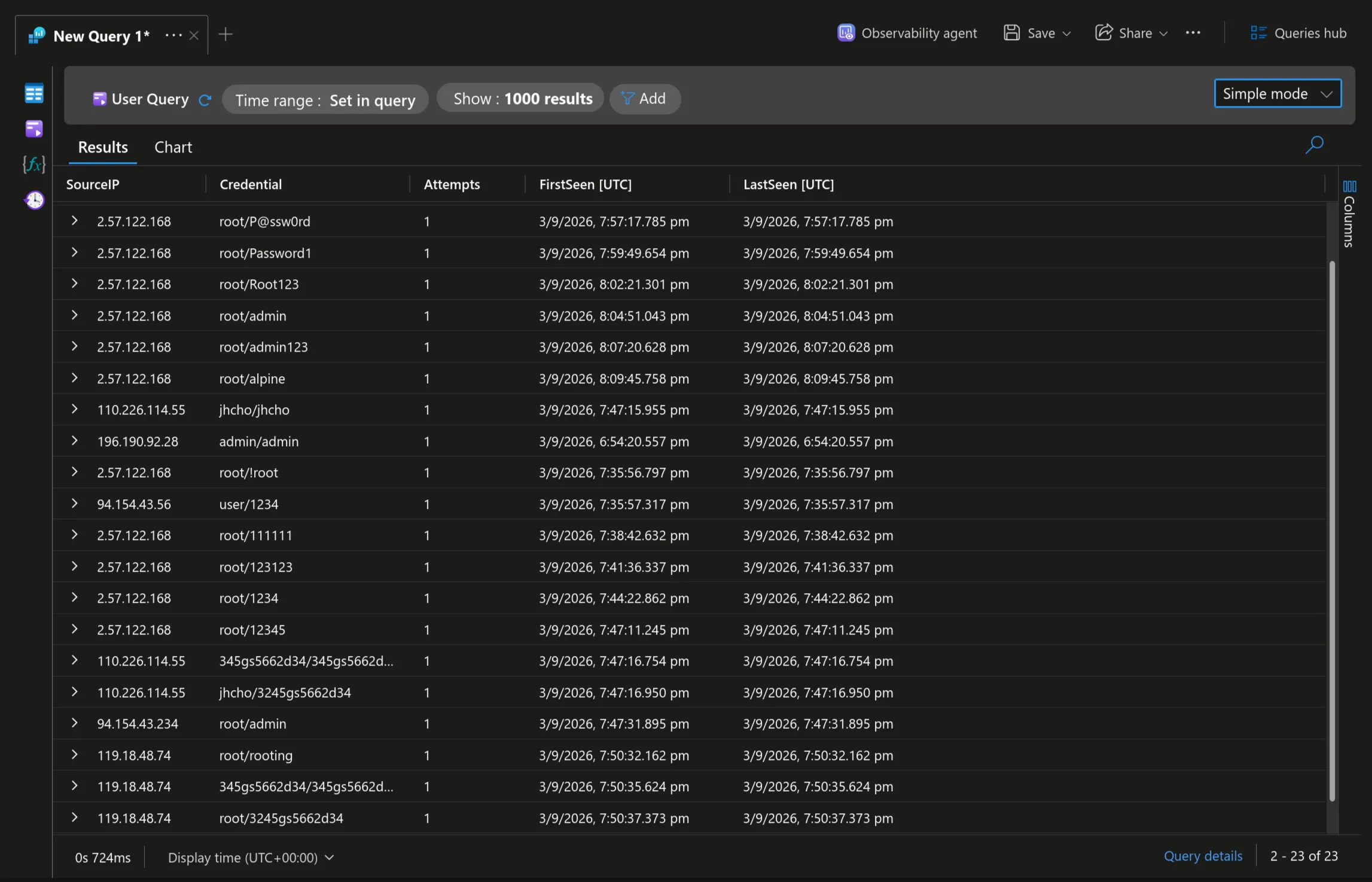Open Query details link
Image resolution: width=1372 pixels, height=882 pixels.
coord(1203,856)
